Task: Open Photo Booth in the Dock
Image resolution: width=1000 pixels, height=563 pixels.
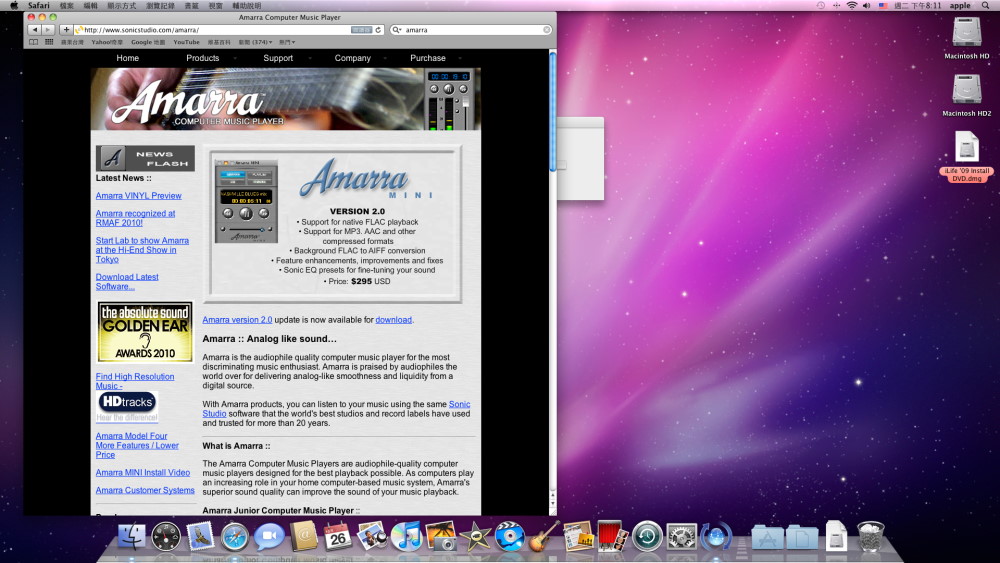Action: click(612, 536)
